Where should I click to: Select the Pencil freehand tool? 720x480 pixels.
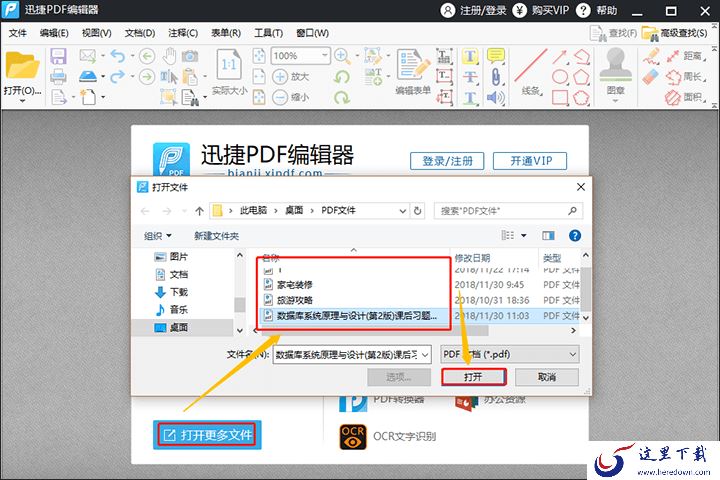point(650,56)
